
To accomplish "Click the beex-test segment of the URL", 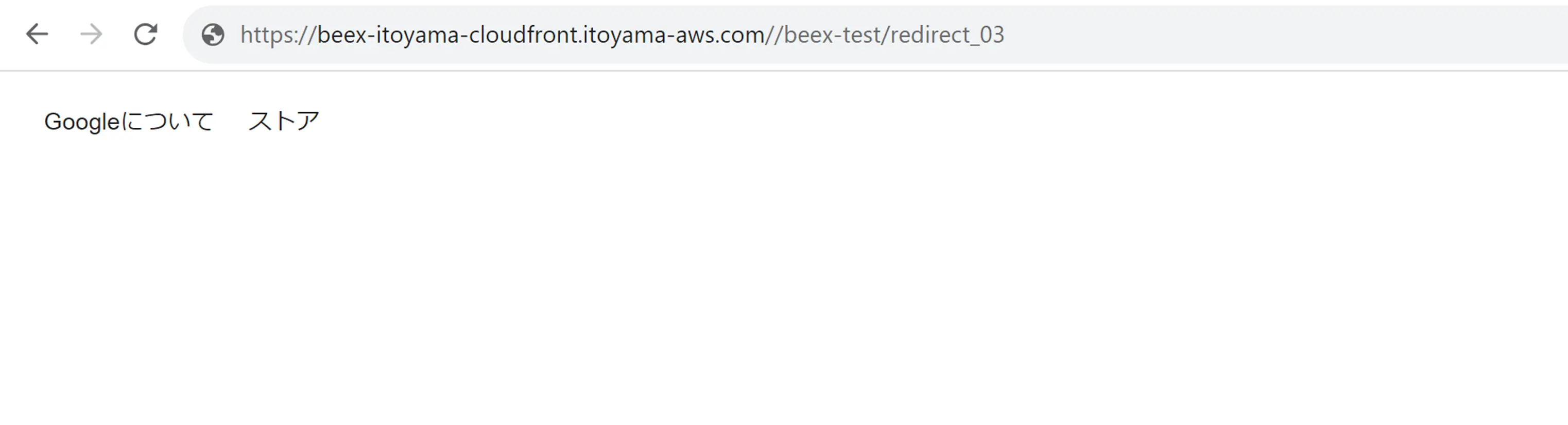I will tap(833, 35).
